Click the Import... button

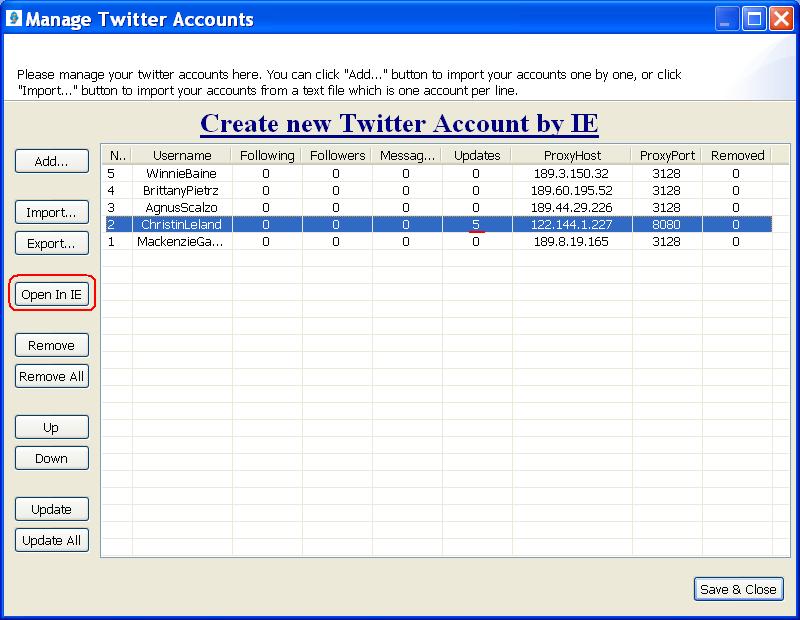(52, 212)
